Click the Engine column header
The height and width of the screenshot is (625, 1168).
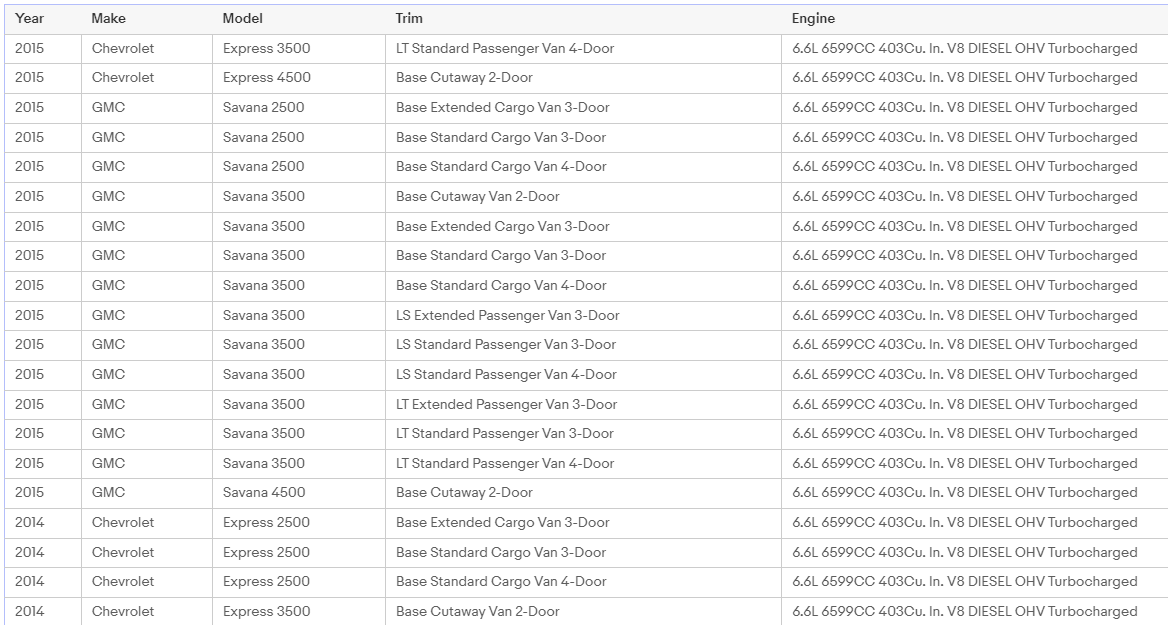click(x=813, y=19)
